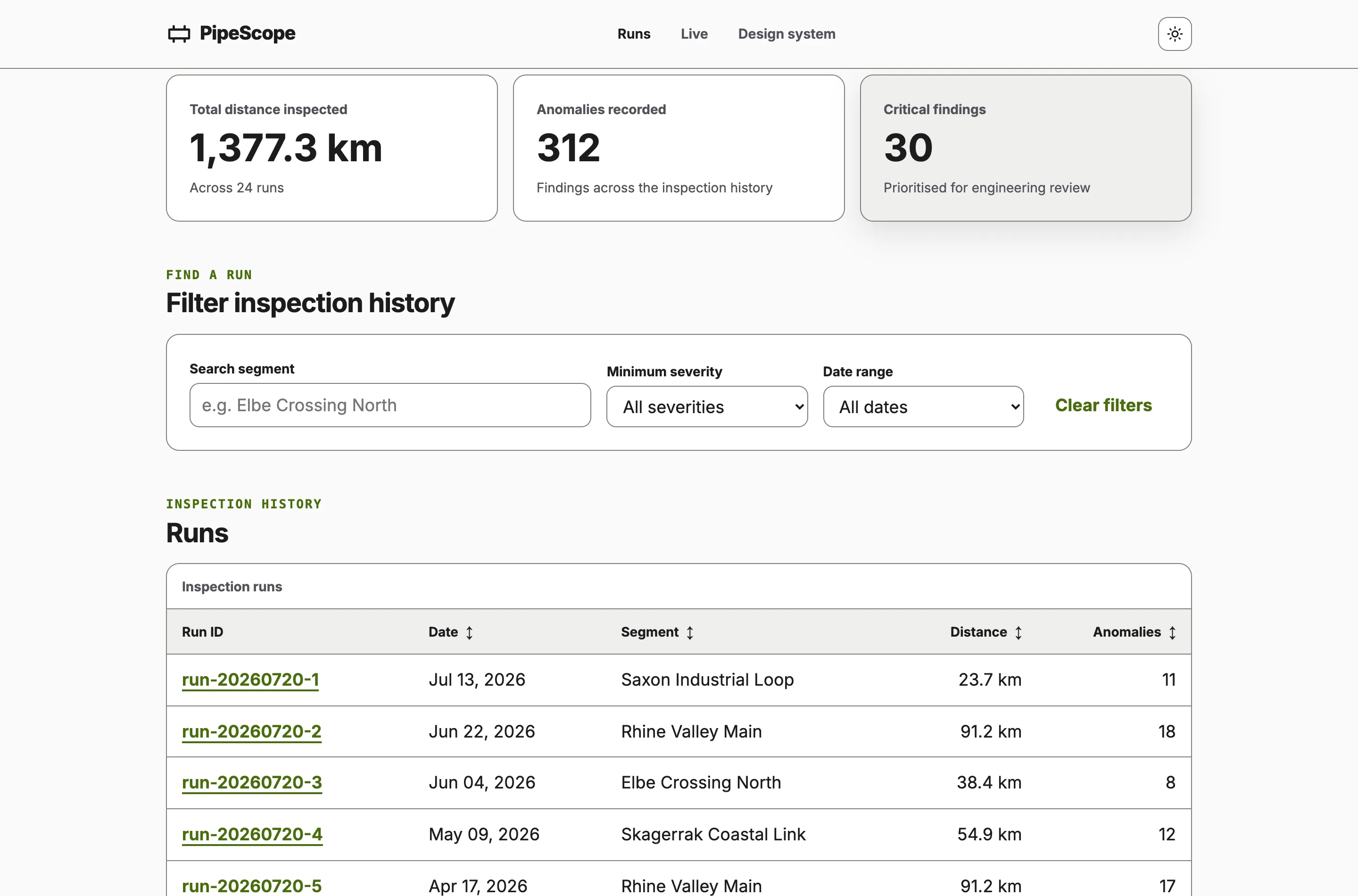Screen dimensions: 1358x896
Task: Click the 54.9 km distance cell
Action: [x=989, y=834]
